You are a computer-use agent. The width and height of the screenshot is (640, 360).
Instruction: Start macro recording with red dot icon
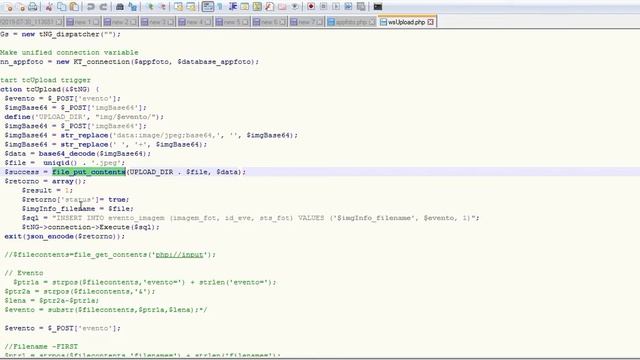tap(311, 7)
